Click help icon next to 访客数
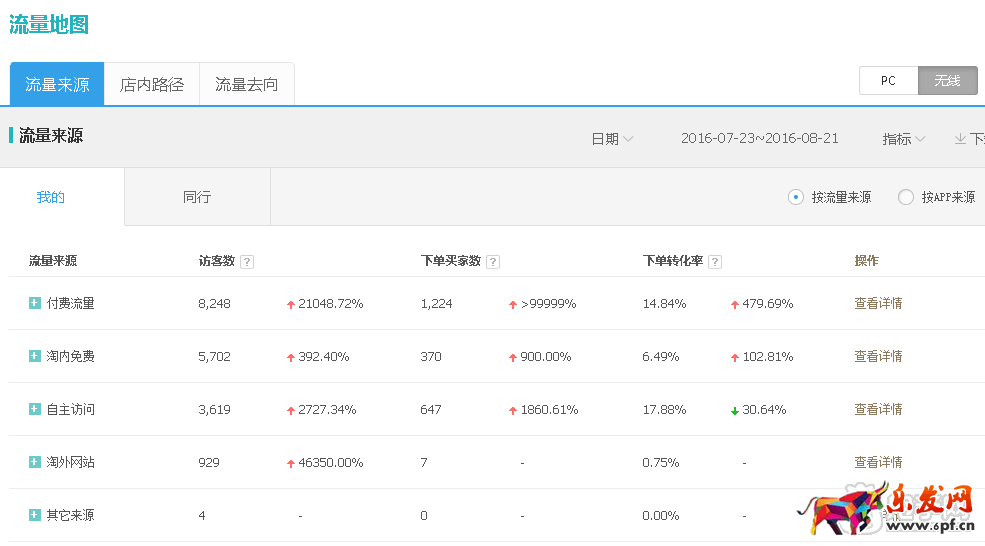This screenshot has width=985, height=546. (x=247, y=262)
